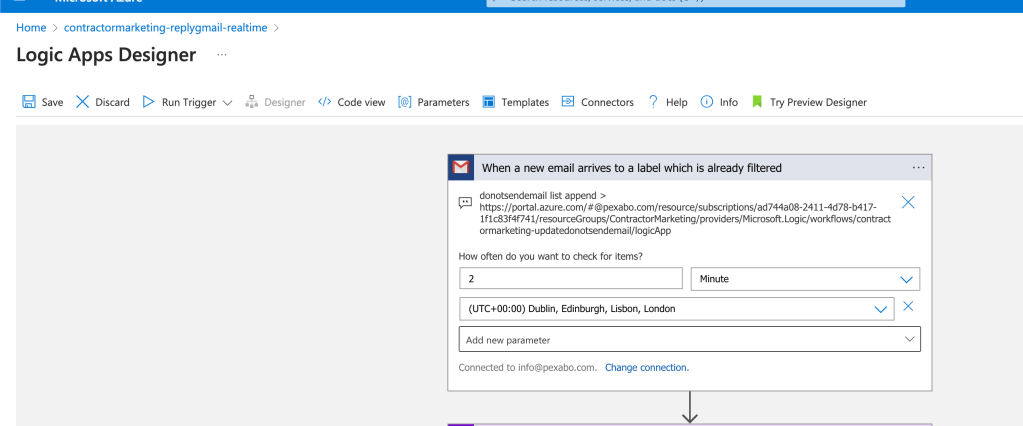The width and height of the screenshot is (1023, 426).
Task: Open ellipsis next to Logic Apps Designer title
Action: (222, 55)
